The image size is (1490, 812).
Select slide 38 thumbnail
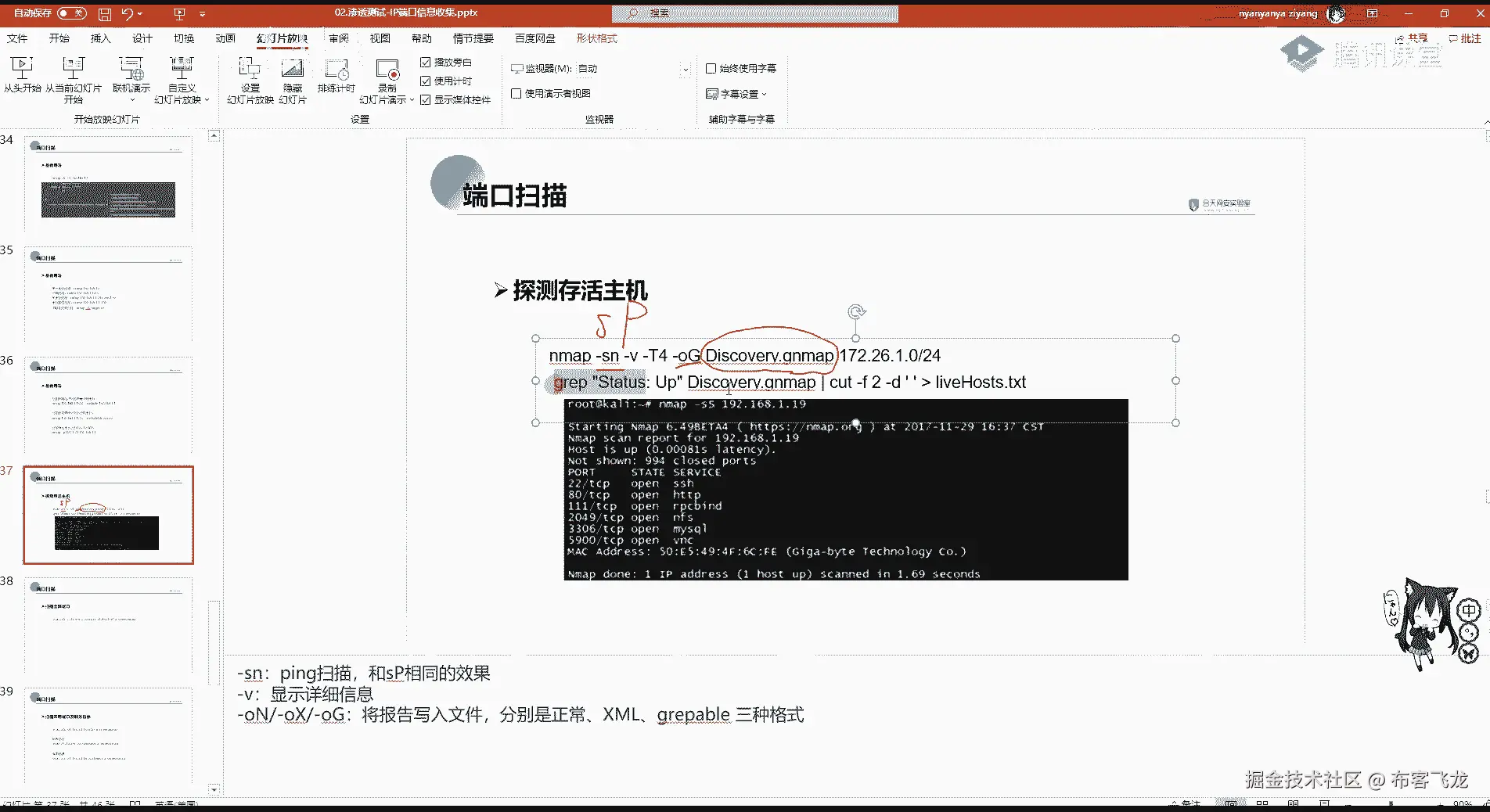(x=108, y=626)
